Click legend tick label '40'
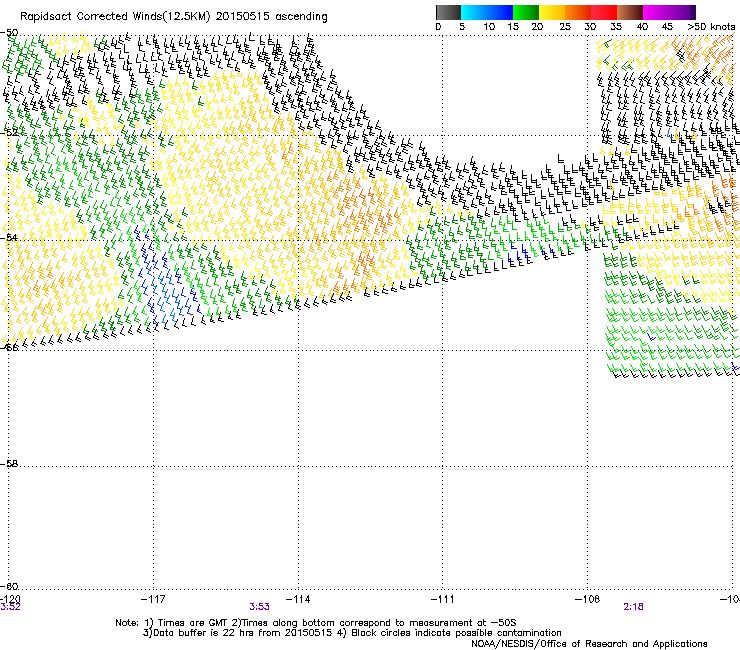740x650 pixels. click(x=642, y=27)
